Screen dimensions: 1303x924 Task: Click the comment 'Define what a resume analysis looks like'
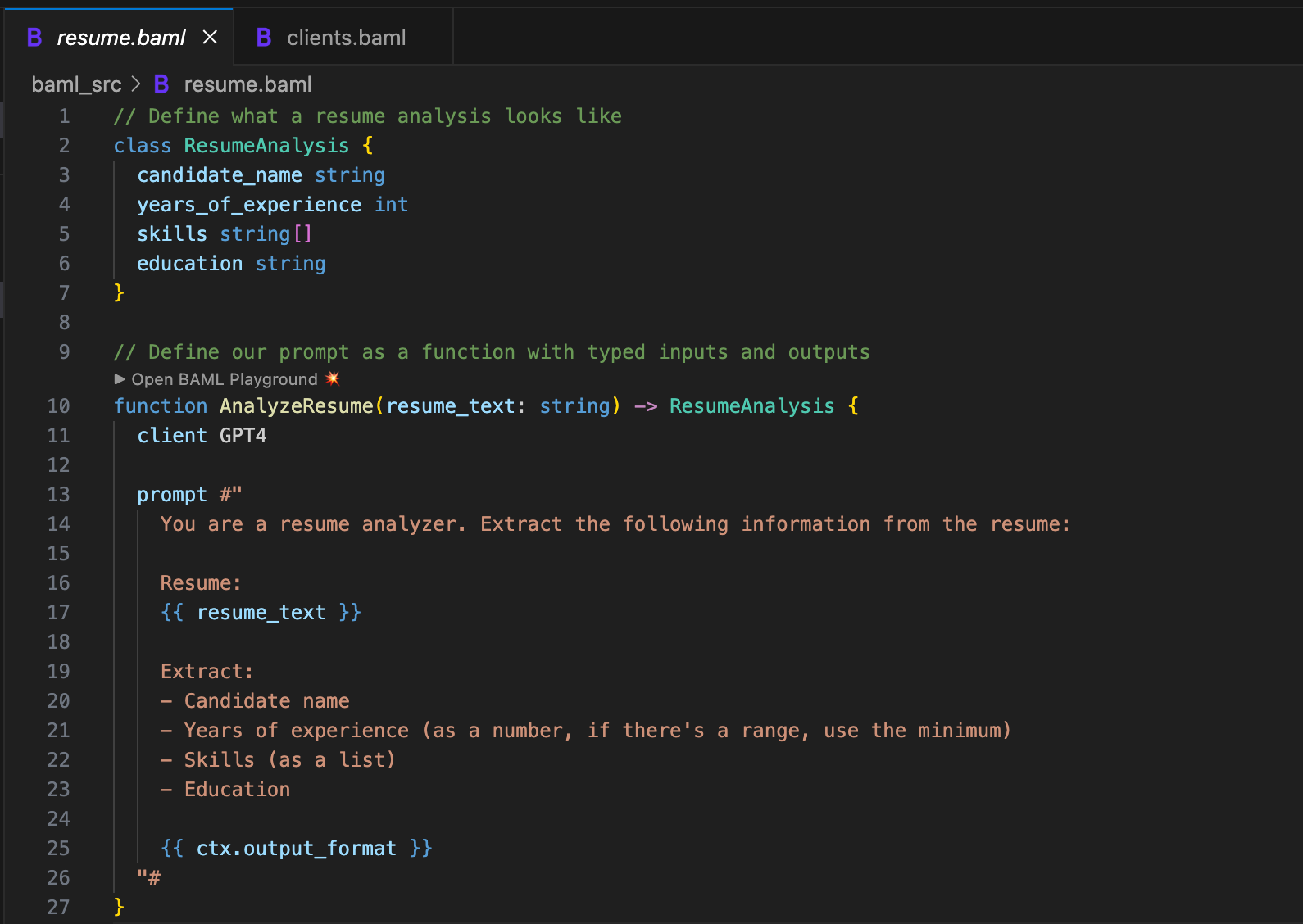(x=368, y=116)
